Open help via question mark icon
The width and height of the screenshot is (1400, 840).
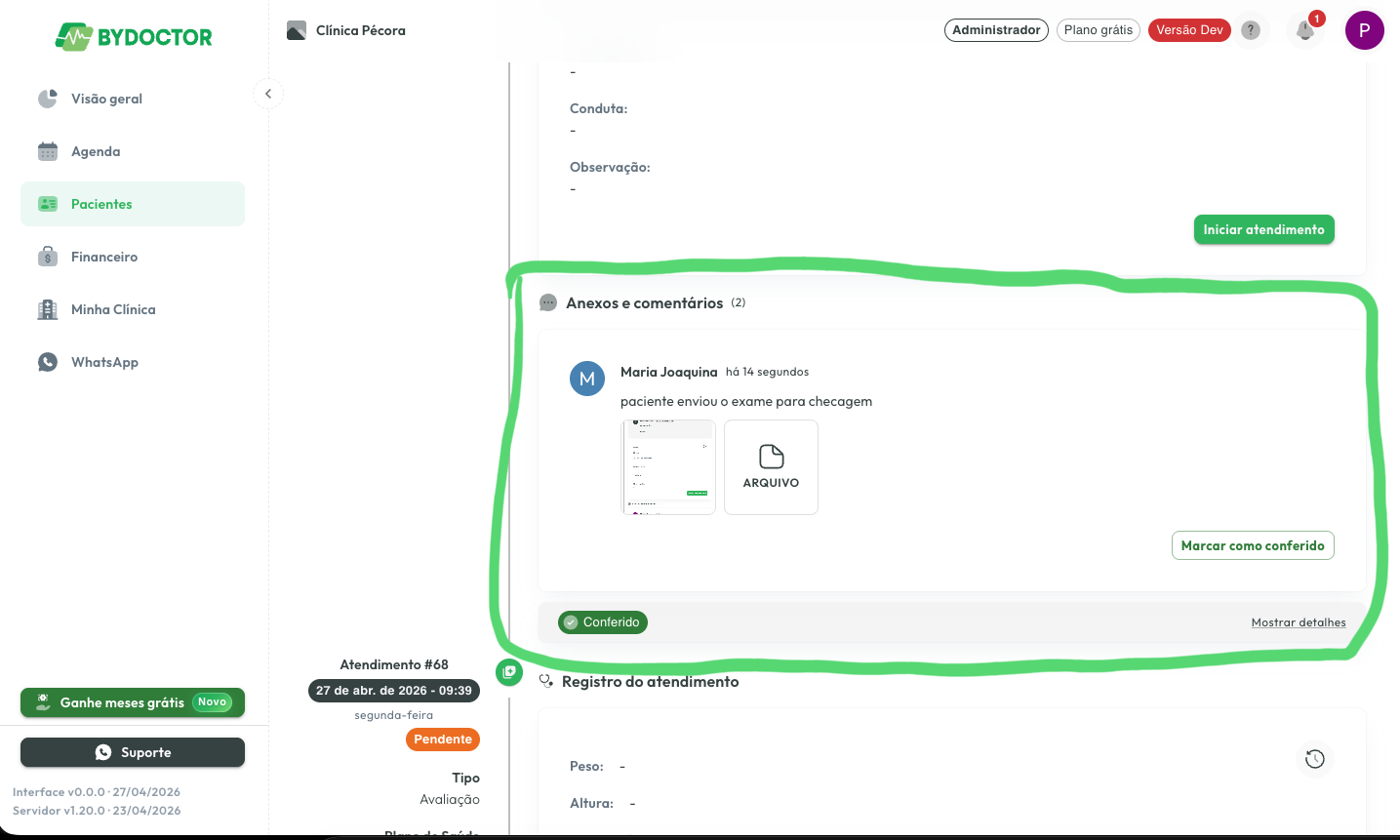pos(1251,30)
